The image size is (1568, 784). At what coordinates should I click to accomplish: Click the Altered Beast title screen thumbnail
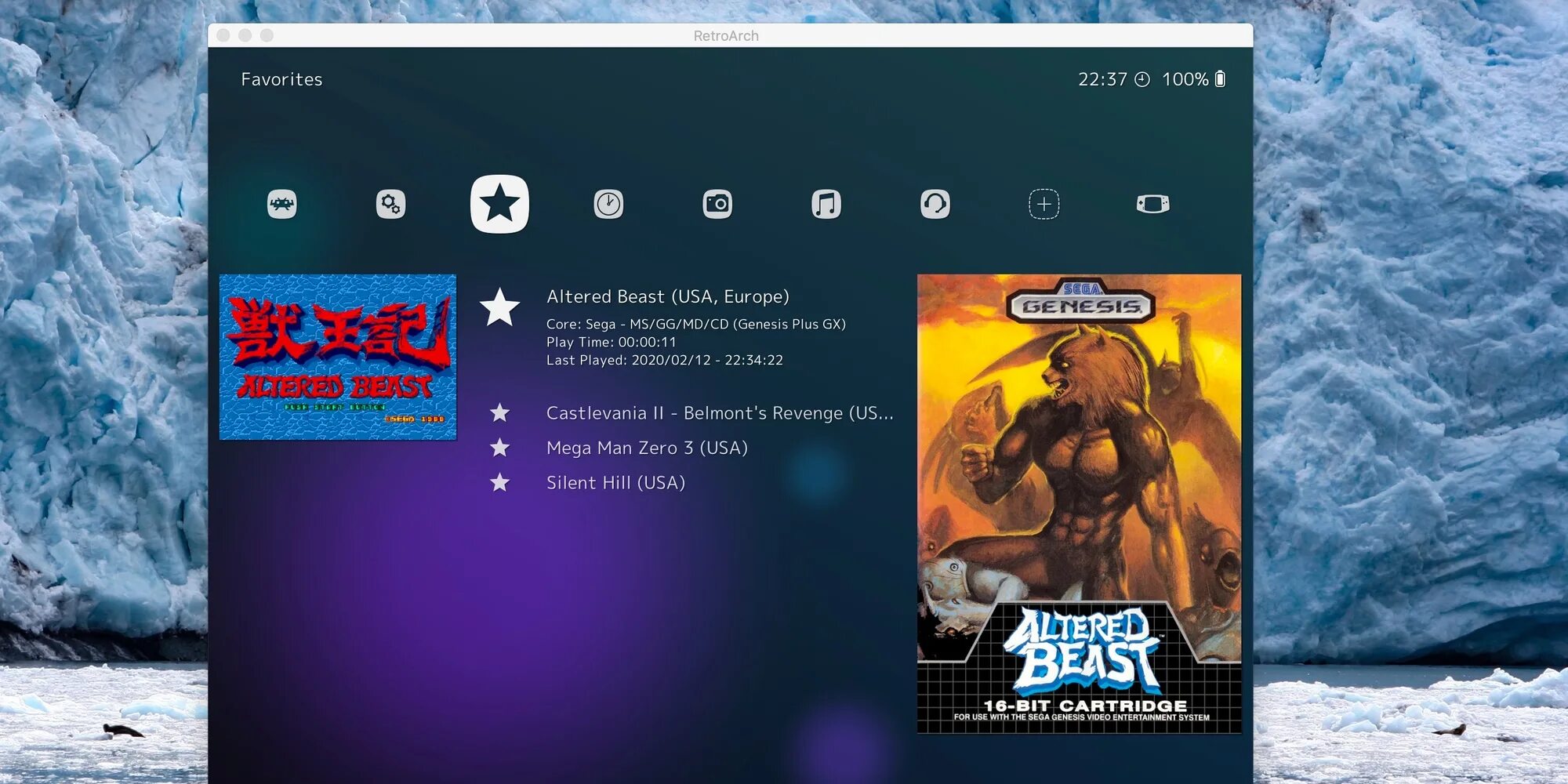pyautogui.click(x=338, y=357)
